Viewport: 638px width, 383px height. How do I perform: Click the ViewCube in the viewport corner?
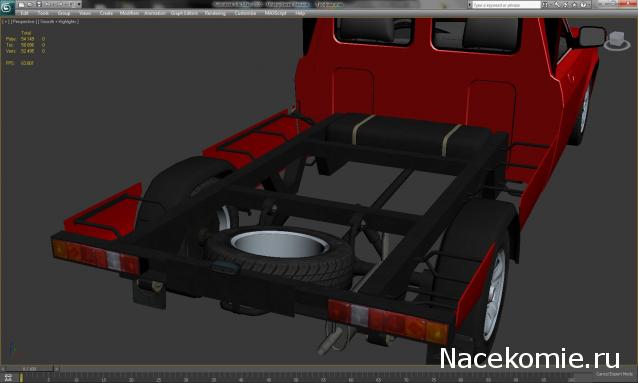616,40
